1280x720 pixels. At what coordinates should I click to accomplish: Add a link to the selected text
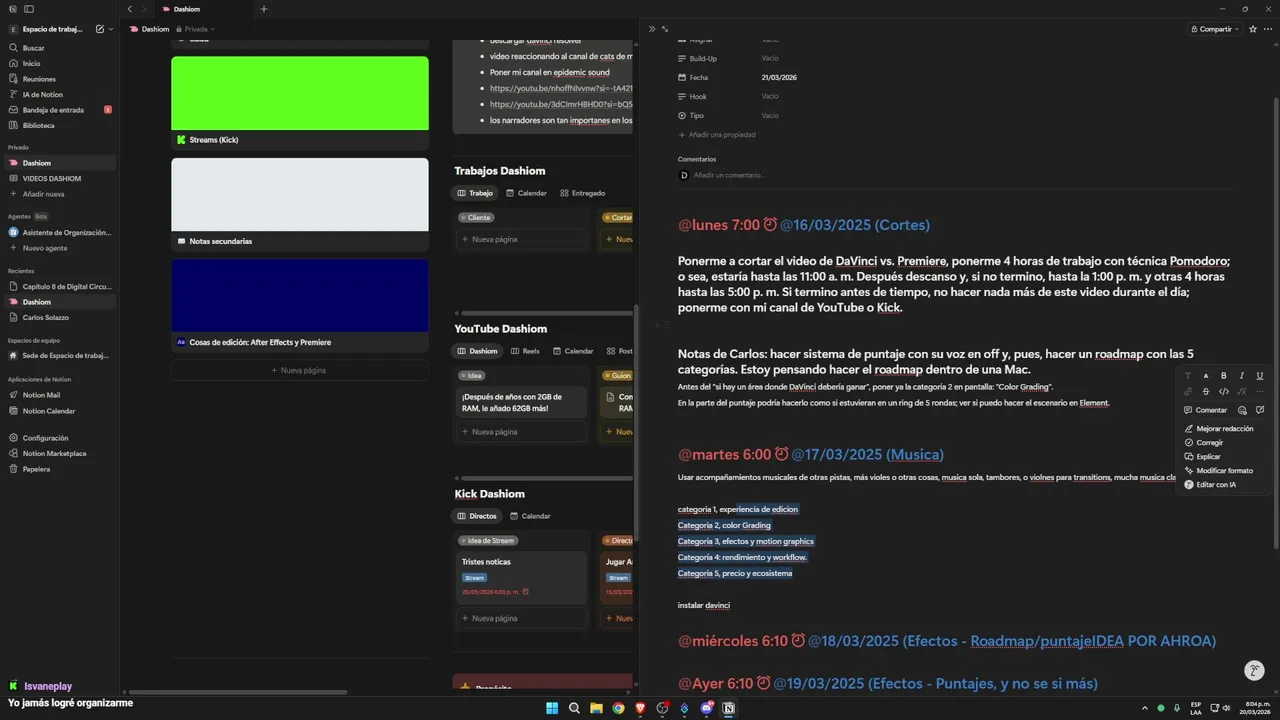(1188, 392)
